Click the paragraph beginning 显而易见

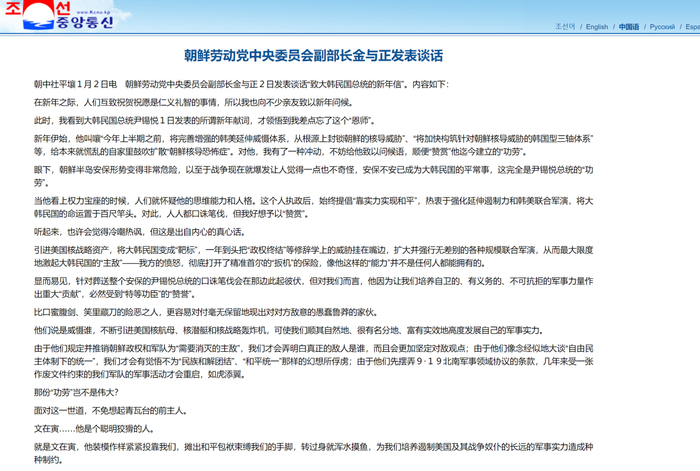[x=313, y=288]
